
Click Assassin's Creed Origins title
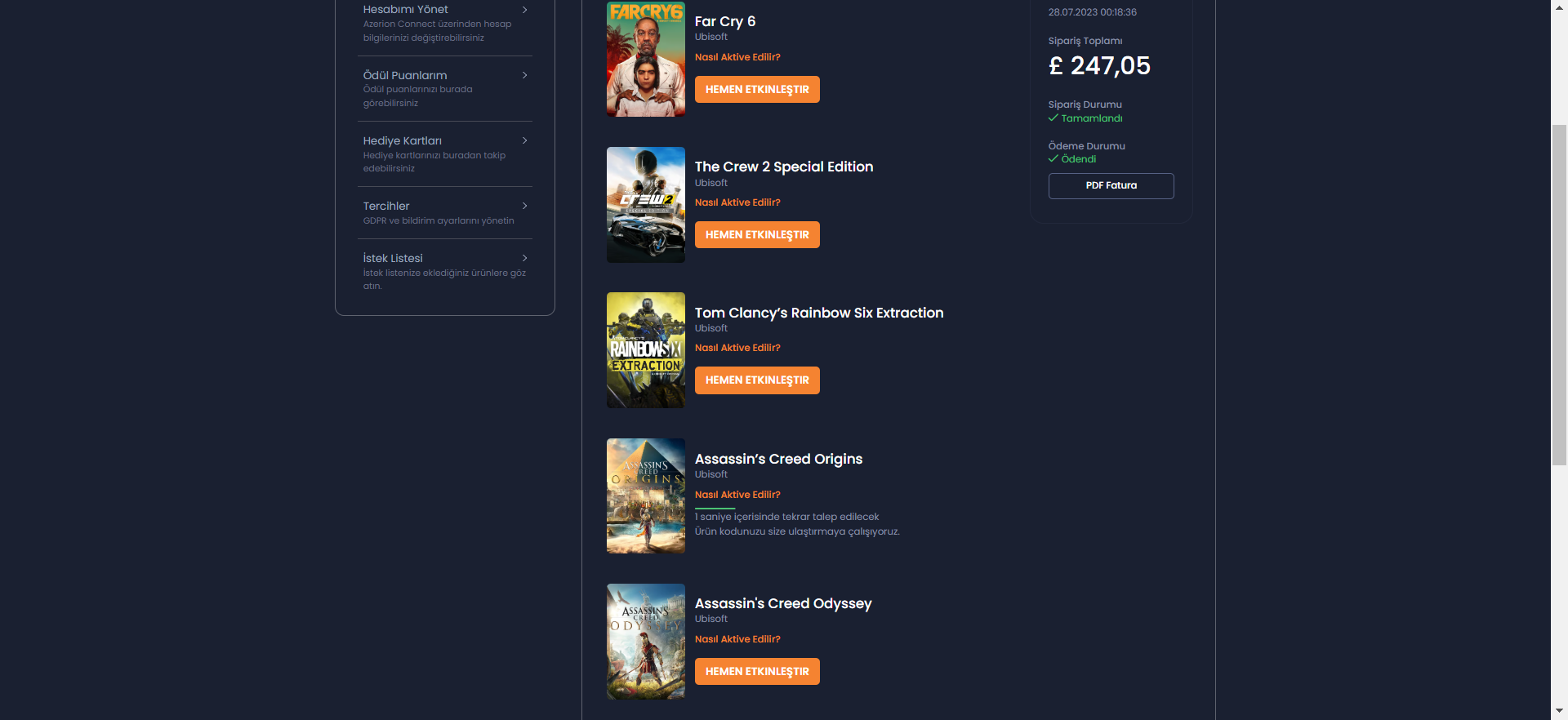click(778, 459)
